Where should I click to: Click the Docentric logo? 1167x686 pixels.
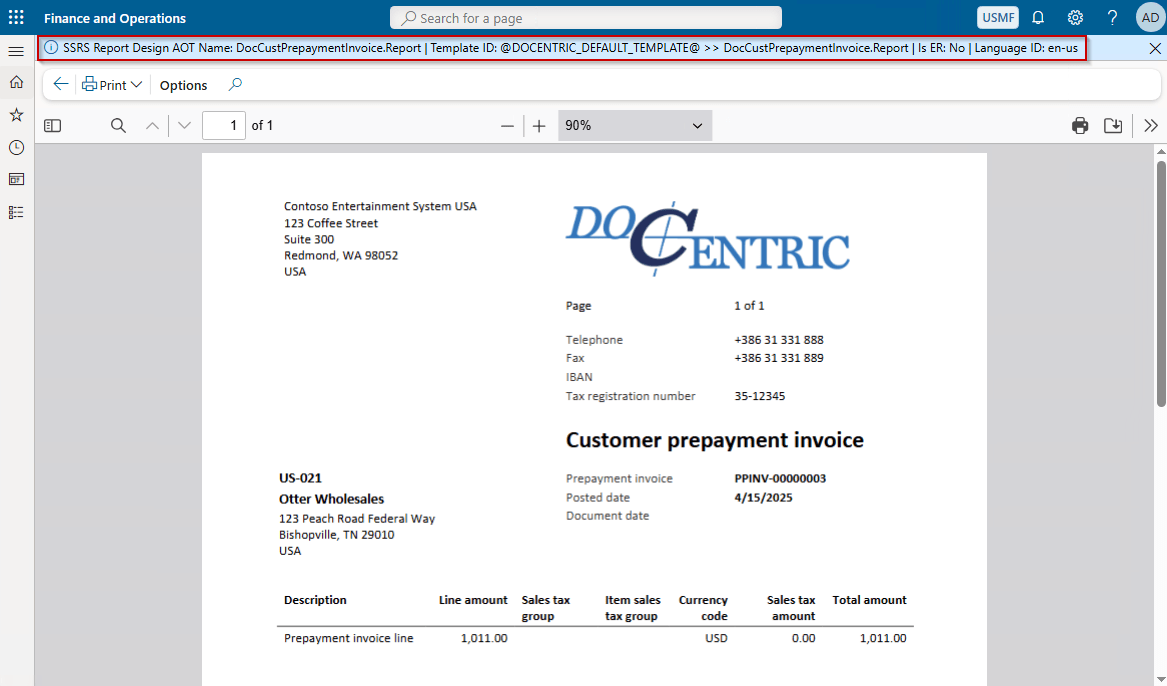click(708, 238)
